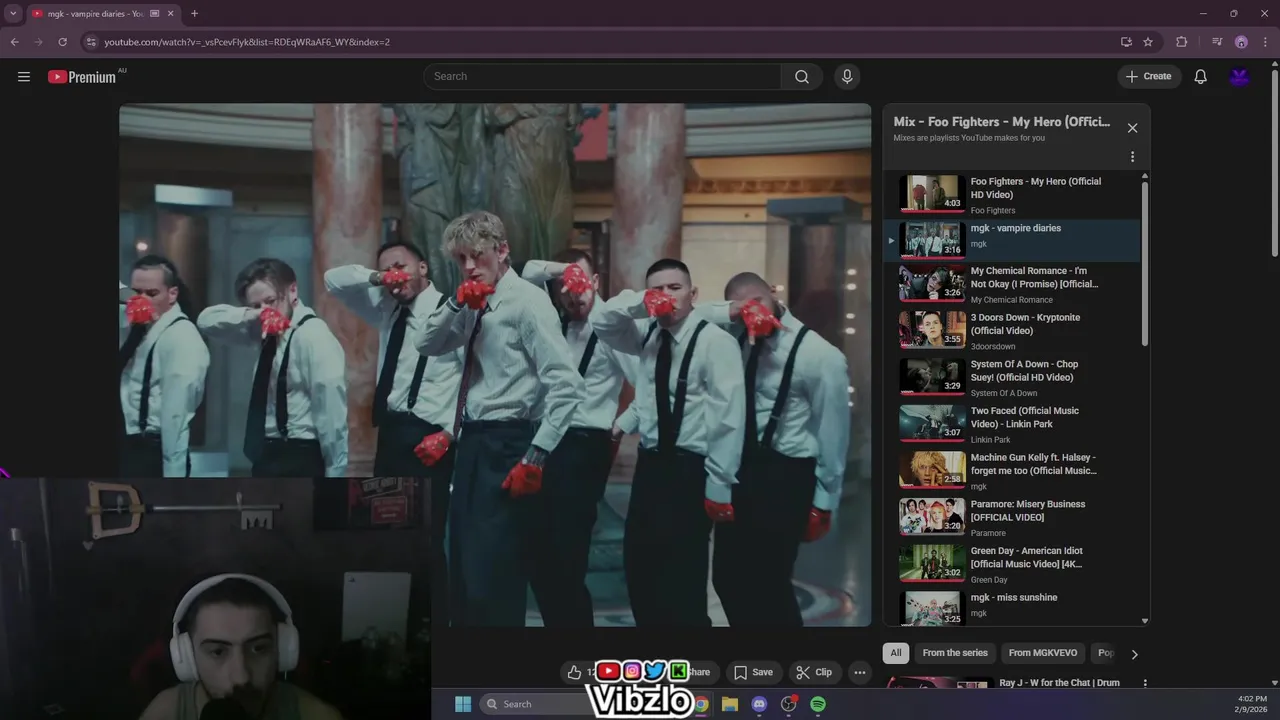
Task: Bookmark this page with the star
Action: [x=1148, y=42]
